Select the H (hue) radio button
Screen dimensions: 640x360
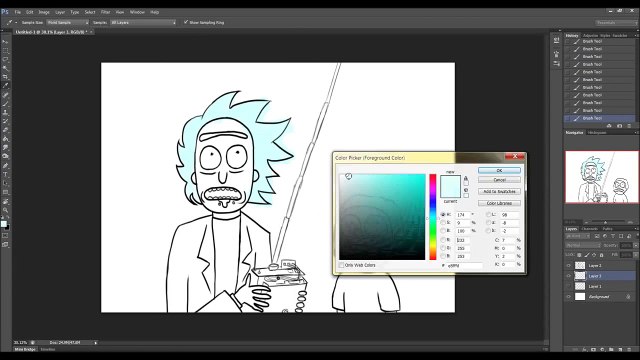(x=443, y=214)
